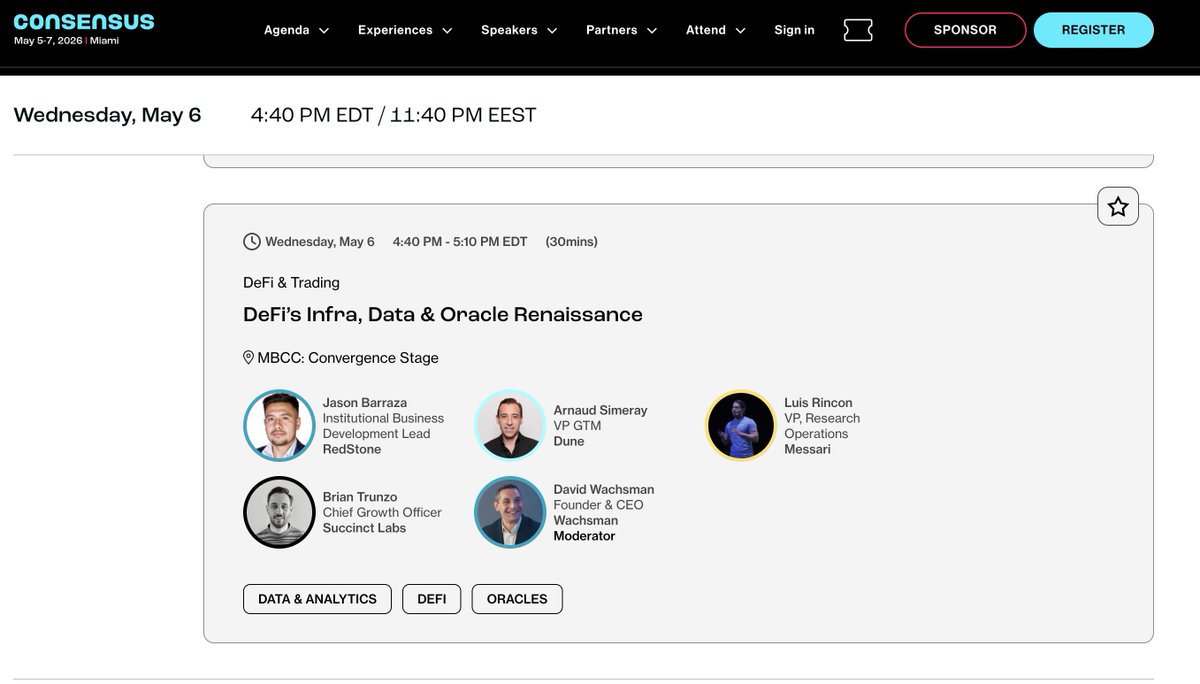Open Jason Barraza's profile photo
Viewport: 1200px width, 684px height.
[279, 425]
